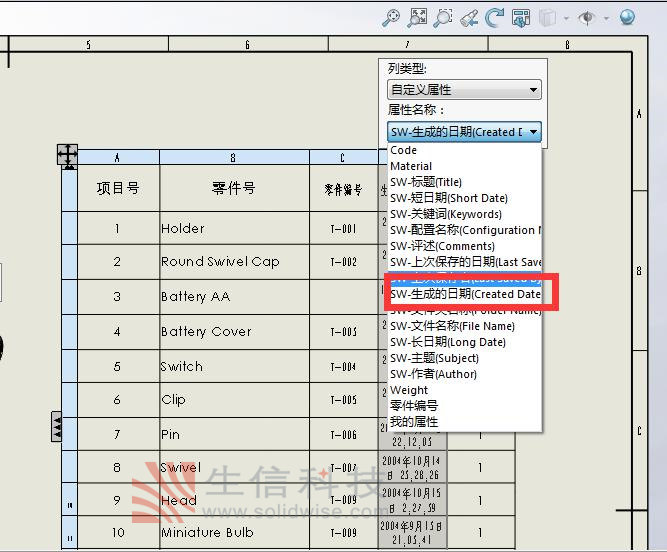
Task: Click the T-003 part number cell
Action: click(x=344, y=332)
